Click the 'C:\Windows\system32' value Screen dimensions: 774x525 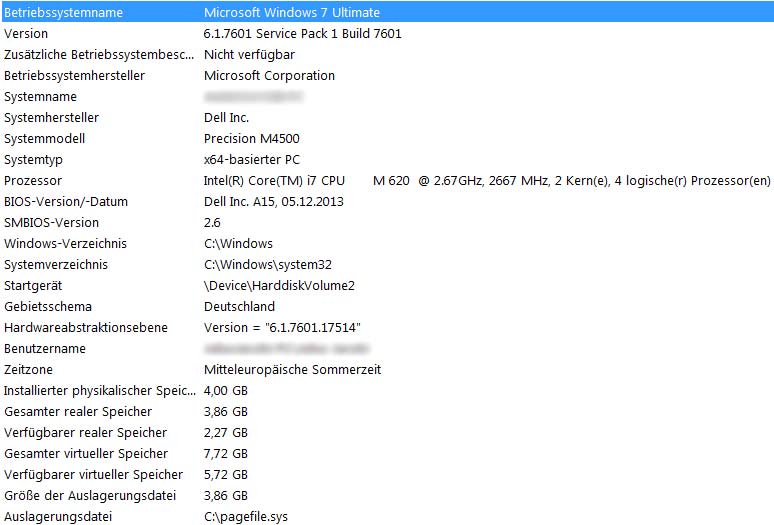[268, 264]
